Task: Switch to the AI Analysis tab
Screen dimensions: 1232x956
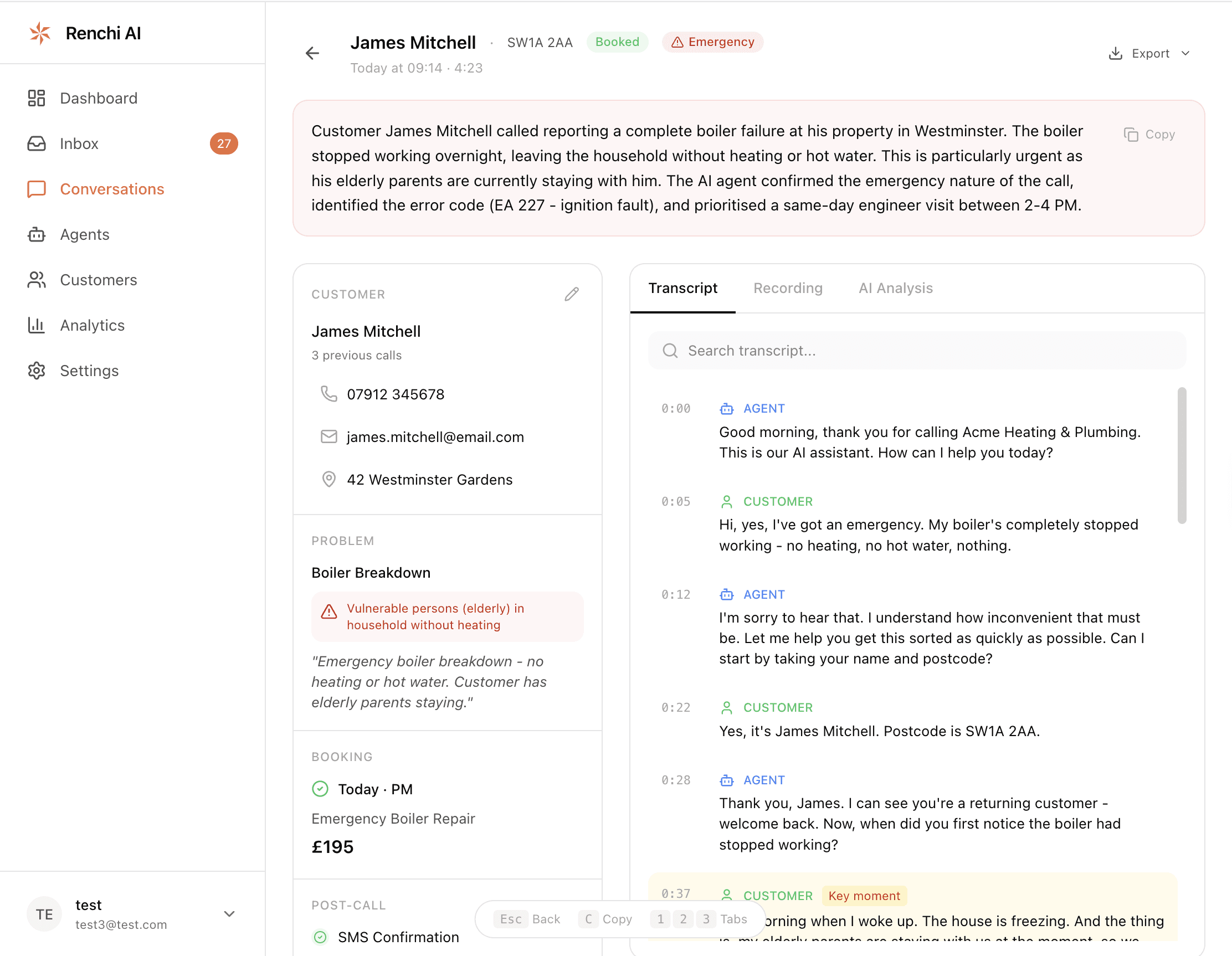Action: pos(895,288)
